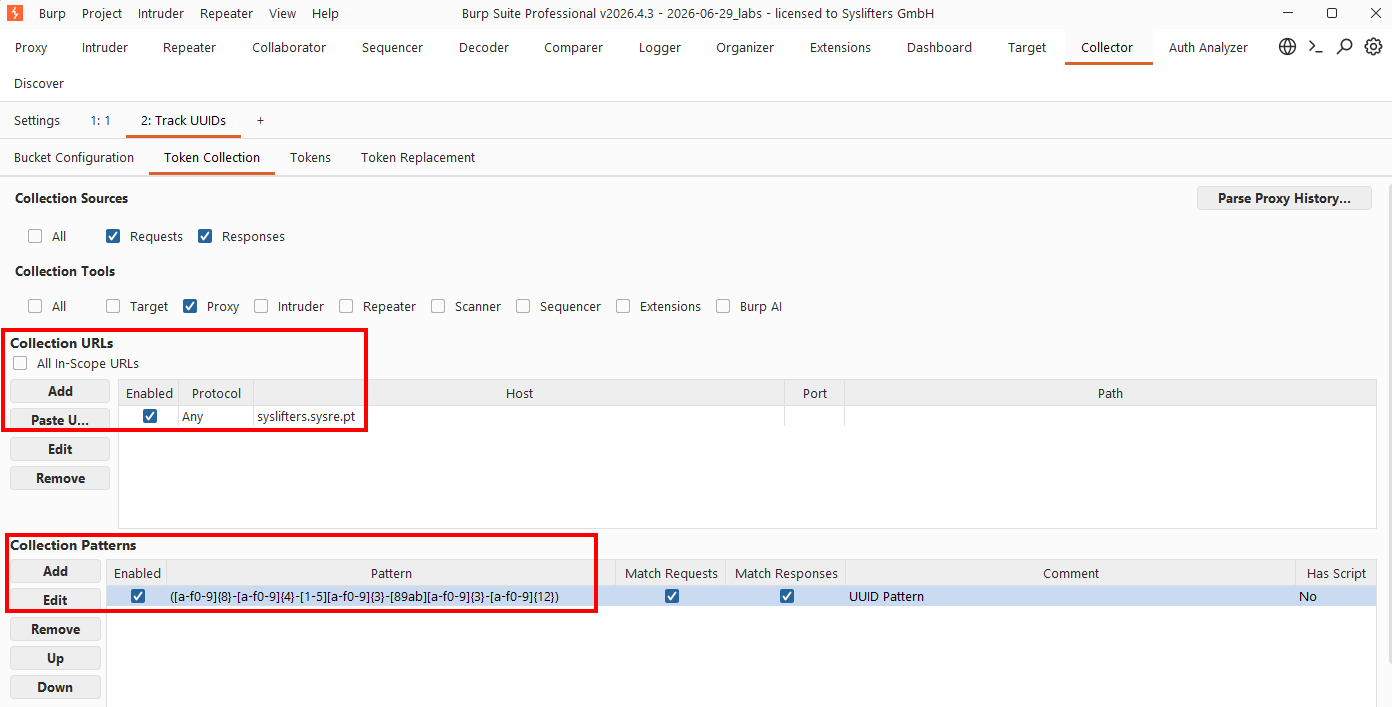The width and height of the screenshot is (1392, 707).
Task: Move pattern Up in list
Action: (x=55, y=658)
